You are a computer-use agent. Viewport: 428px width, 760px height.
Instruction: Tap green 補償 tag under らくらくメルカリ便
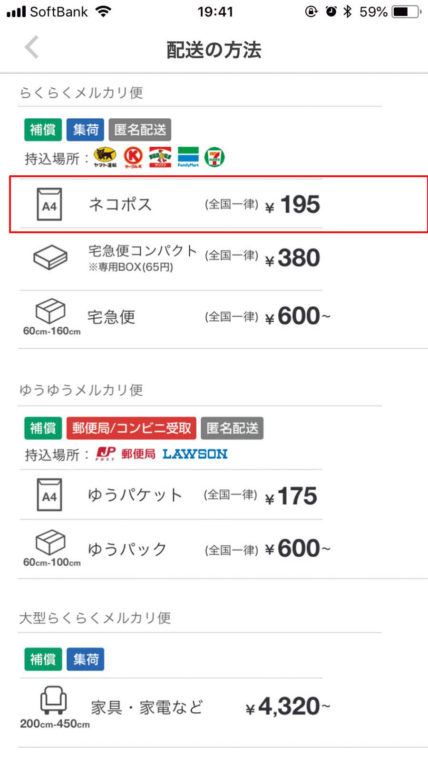point(43,129)
